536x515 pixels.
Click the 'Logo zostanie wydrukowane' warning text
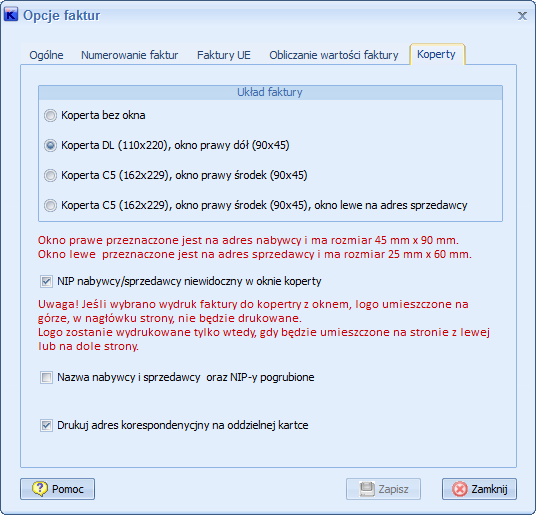(x=264, y=339)
